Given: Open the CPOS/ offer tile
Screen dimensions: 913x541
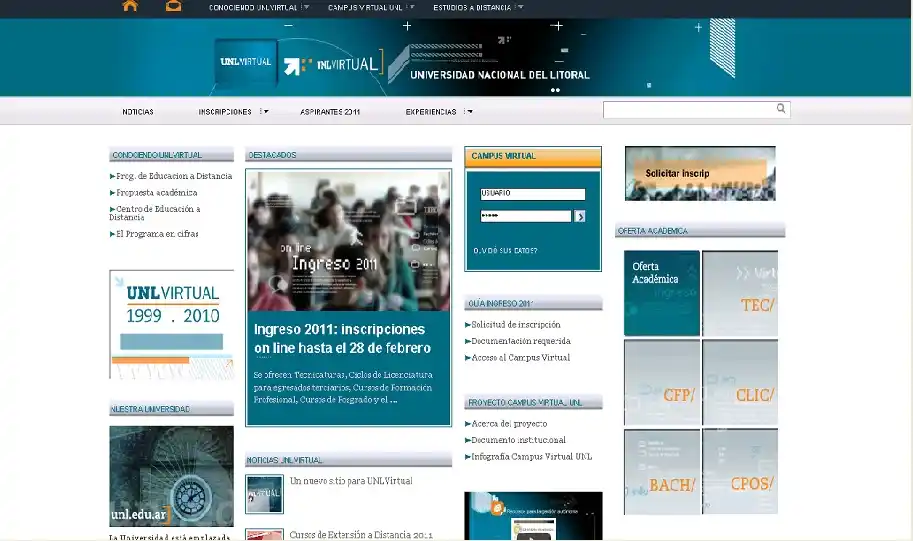Looking at the screenshot, I should [740, 472].
